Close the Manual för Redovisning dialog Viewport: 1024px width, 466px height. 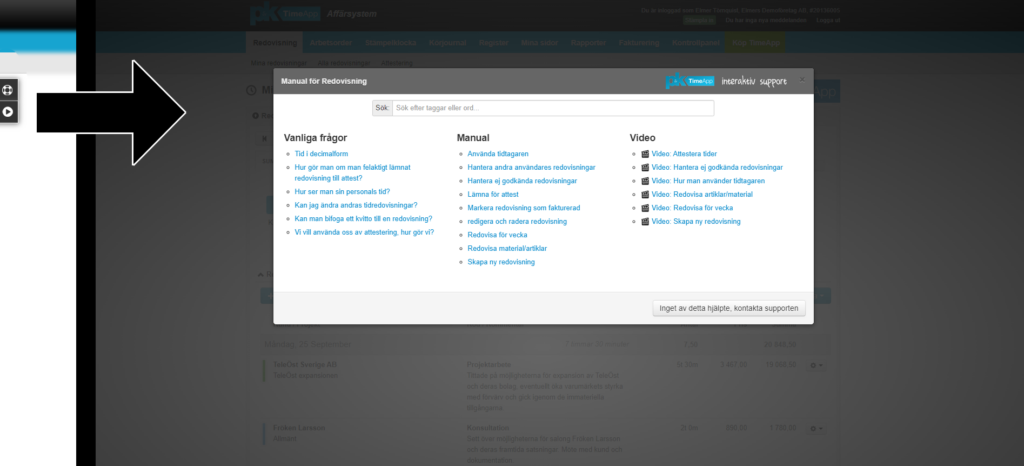(800, 79)
